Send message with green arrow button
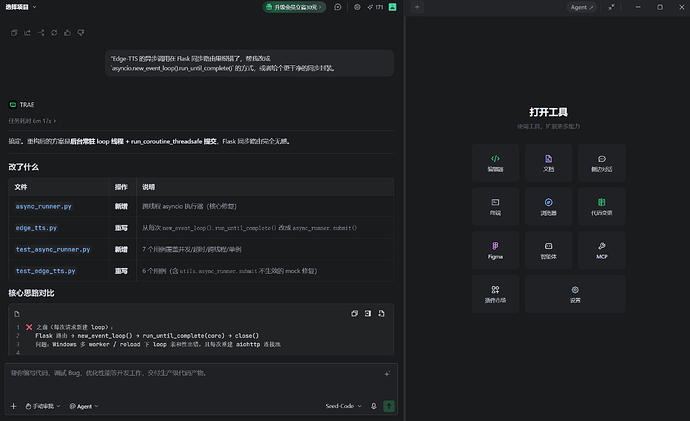 coord(389,406)
